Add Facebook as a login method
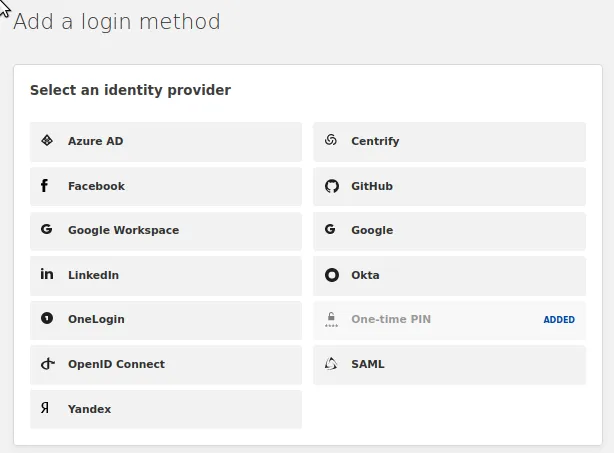This screenshot has height=453, width=614. [x=166, y=187]
